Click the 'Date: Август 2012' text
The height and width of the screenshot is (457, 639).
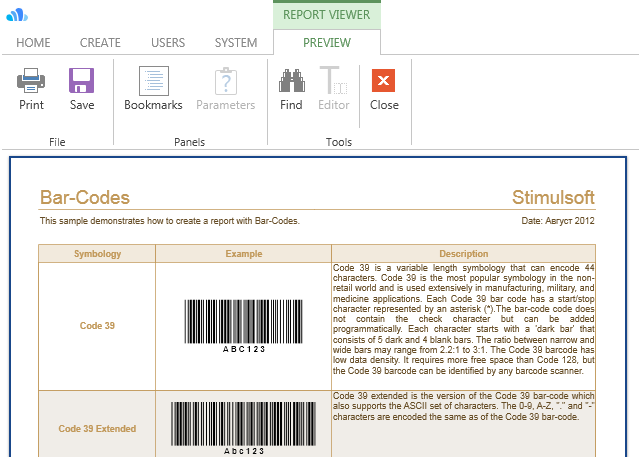[x=558, y=221]
